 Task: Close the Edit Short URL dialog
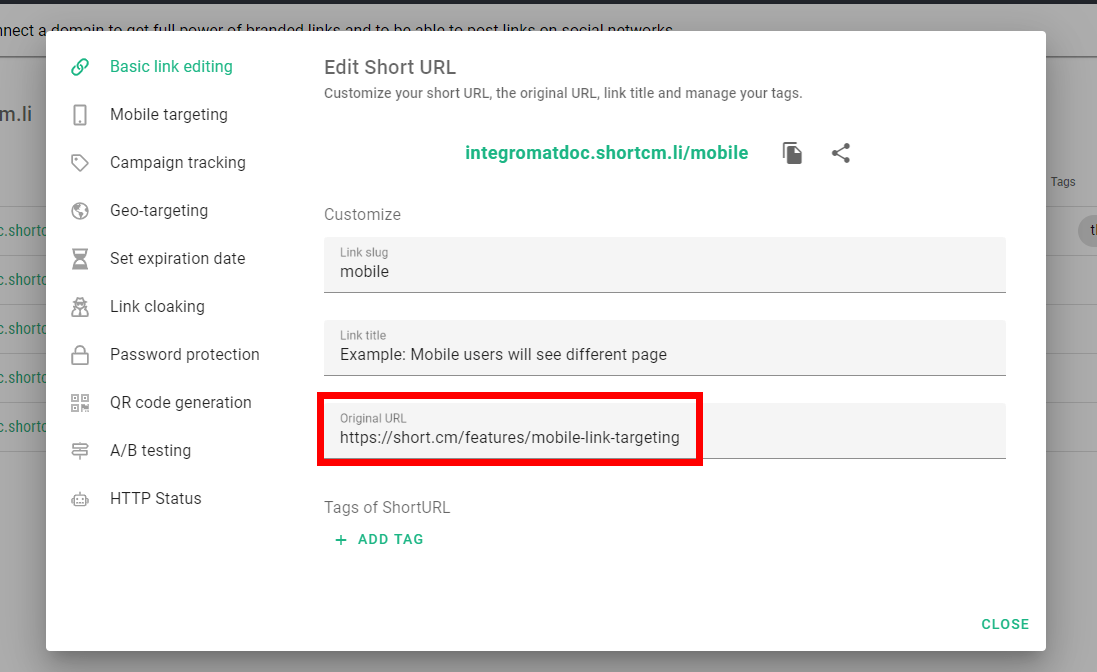(1005, 624)
